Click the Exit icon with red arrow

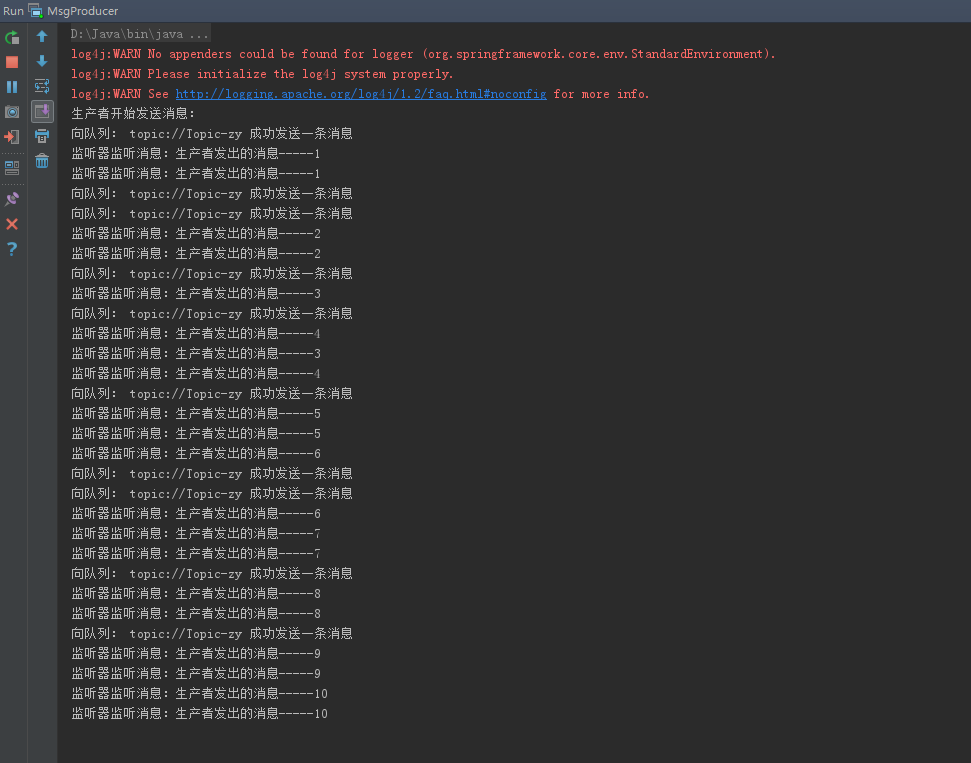coord(12,137)
